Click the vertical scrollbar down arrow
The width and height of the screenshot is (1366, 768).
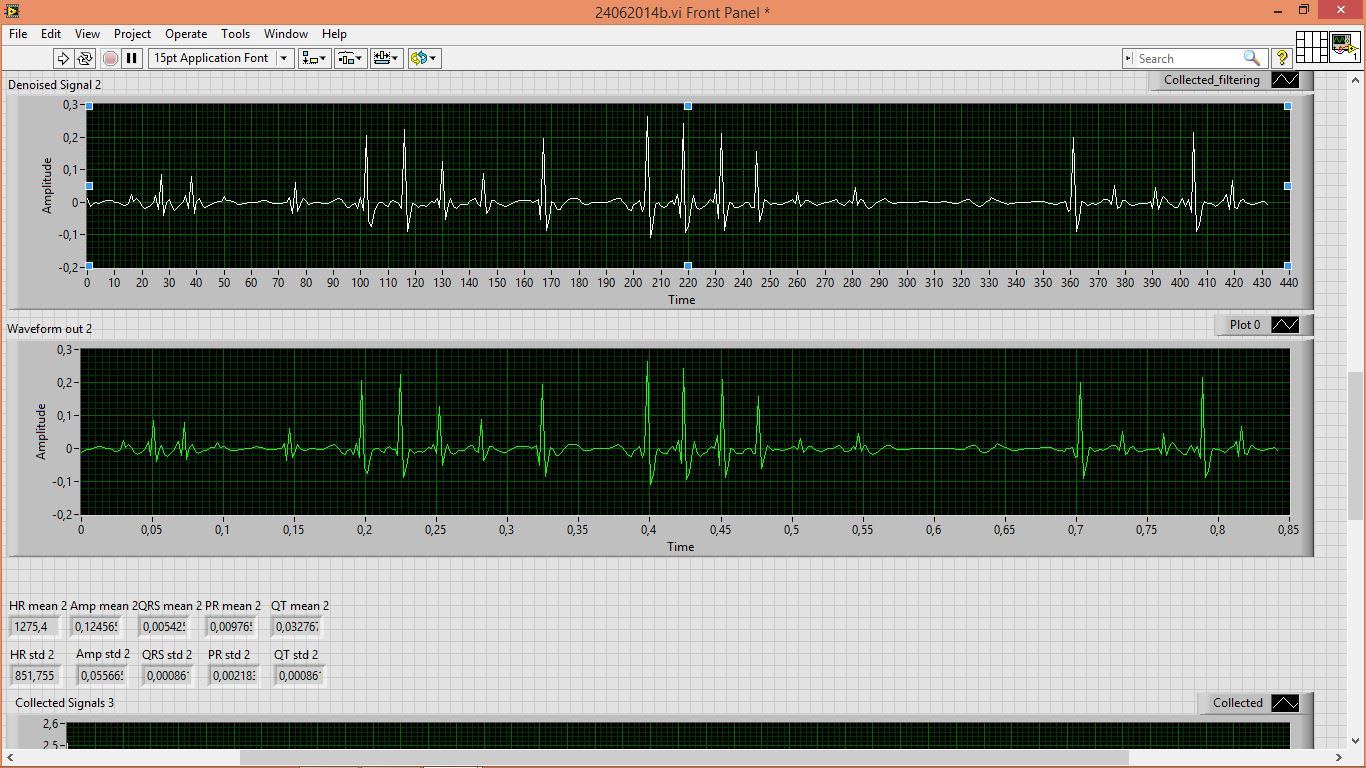click(x=1356, y=742)
